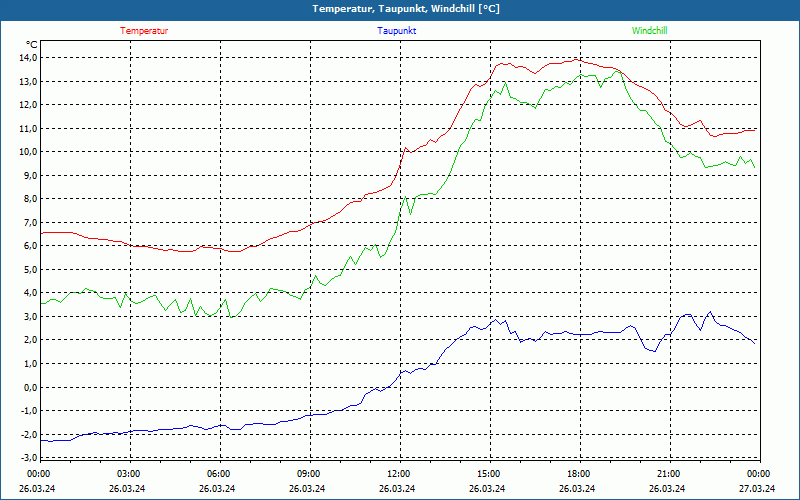The height and width of the screenshot is (500, 800).
Task: Click the 21:00 time axis label
Action: click(x=668, y=474)
